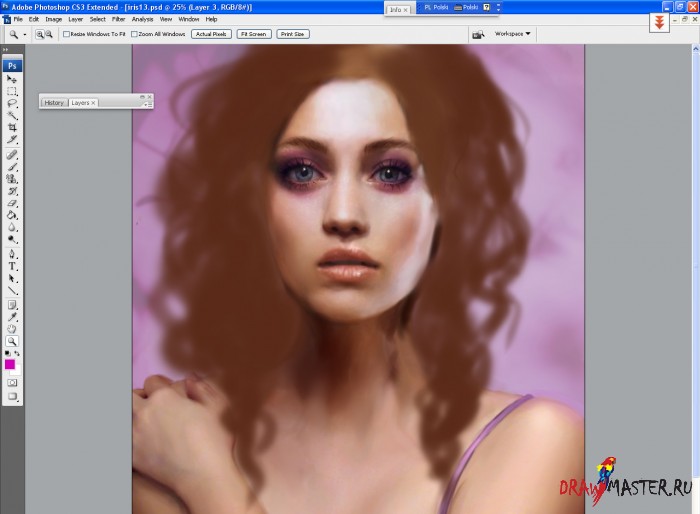This screenshot has height=514, width=700.
Task: Open the Analysis menu
Action: click(142, 19)
